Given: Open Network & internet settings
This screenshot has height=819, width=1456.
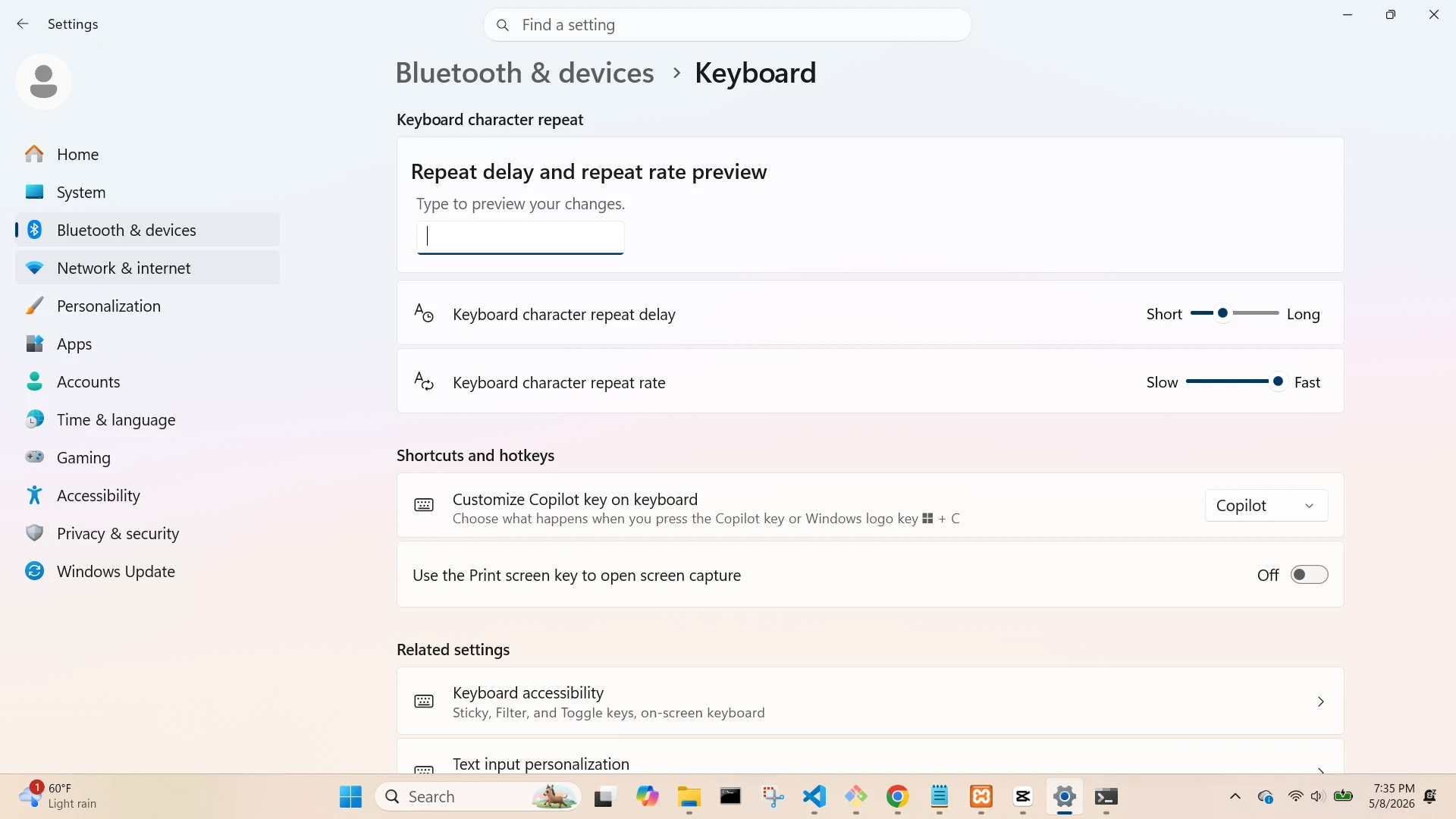Looking at the screenshot, I should point(147,268).
